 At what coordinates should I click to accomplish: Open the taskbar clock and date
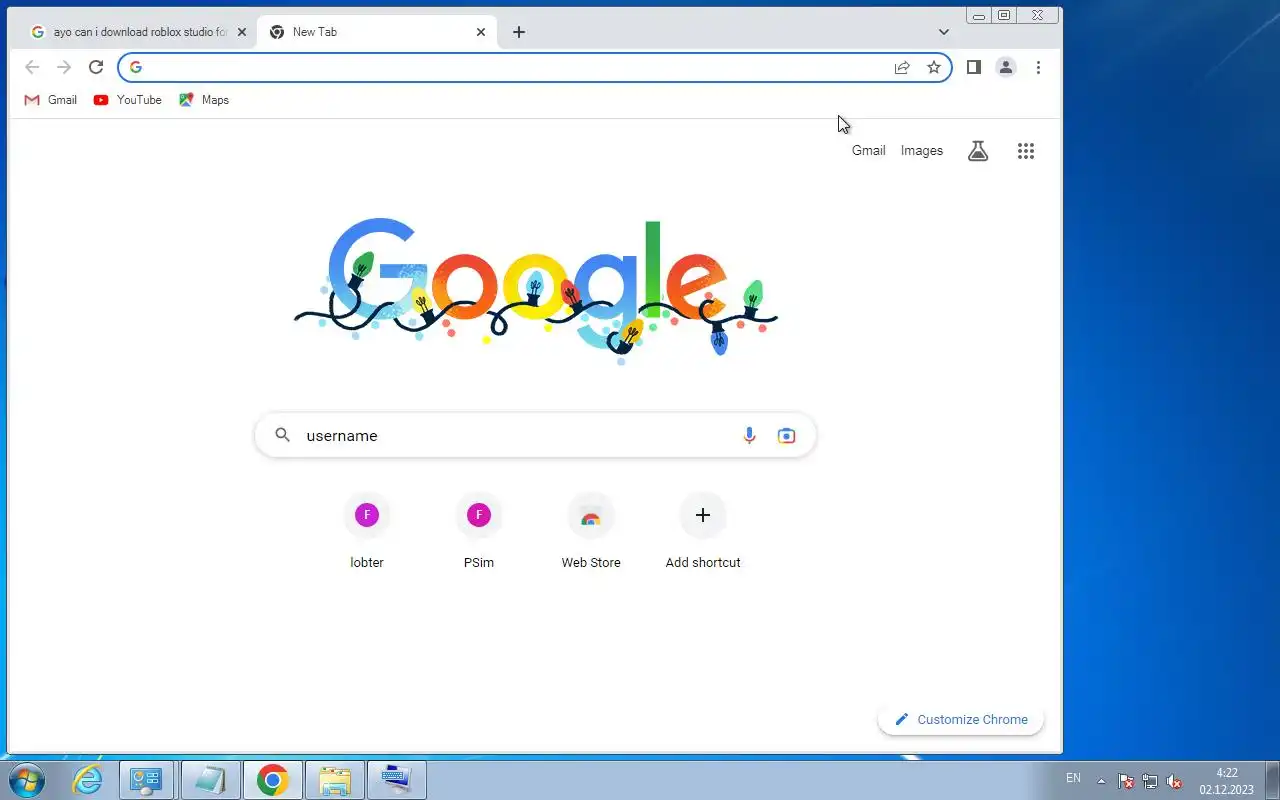(x=1226, y=781)
